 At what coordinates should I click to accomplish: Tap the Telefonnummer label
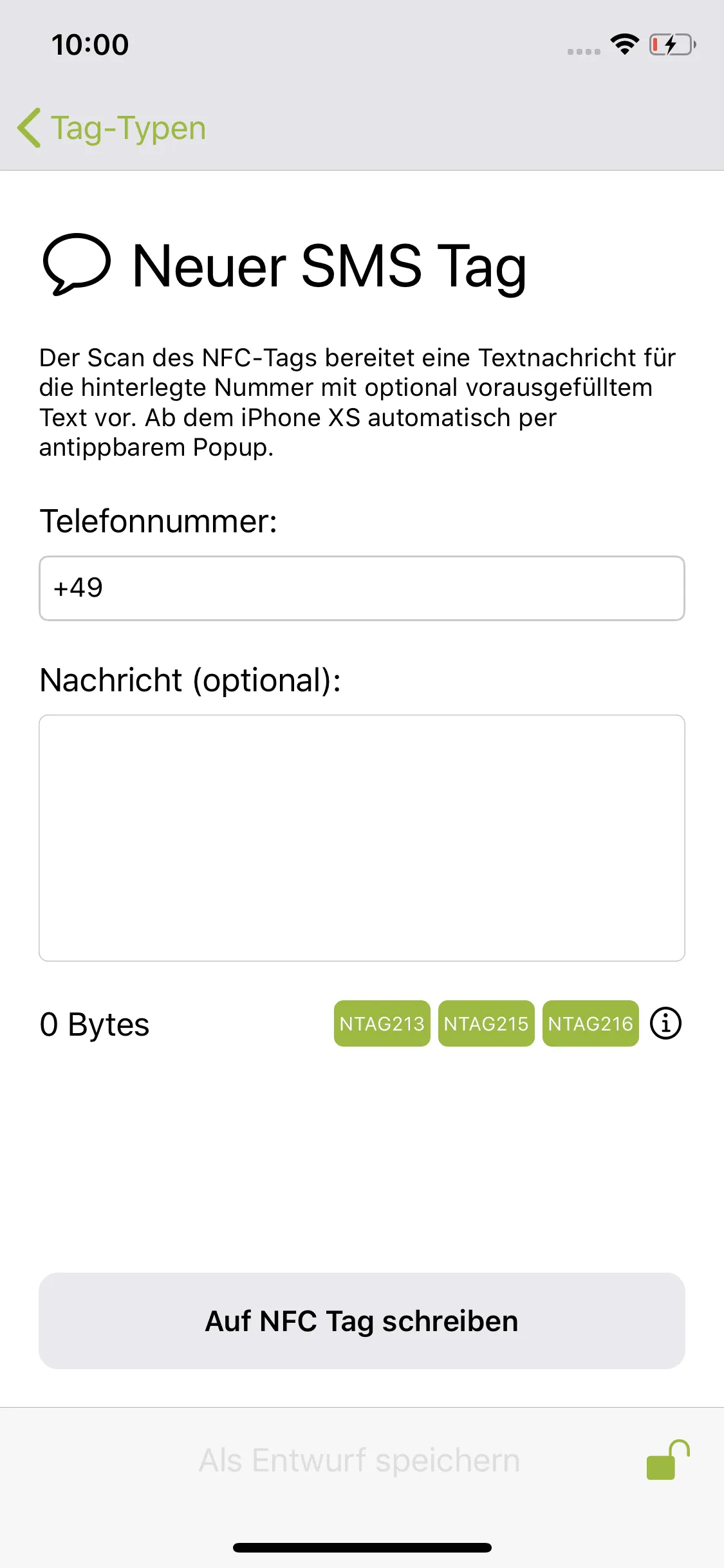(158, 521)
